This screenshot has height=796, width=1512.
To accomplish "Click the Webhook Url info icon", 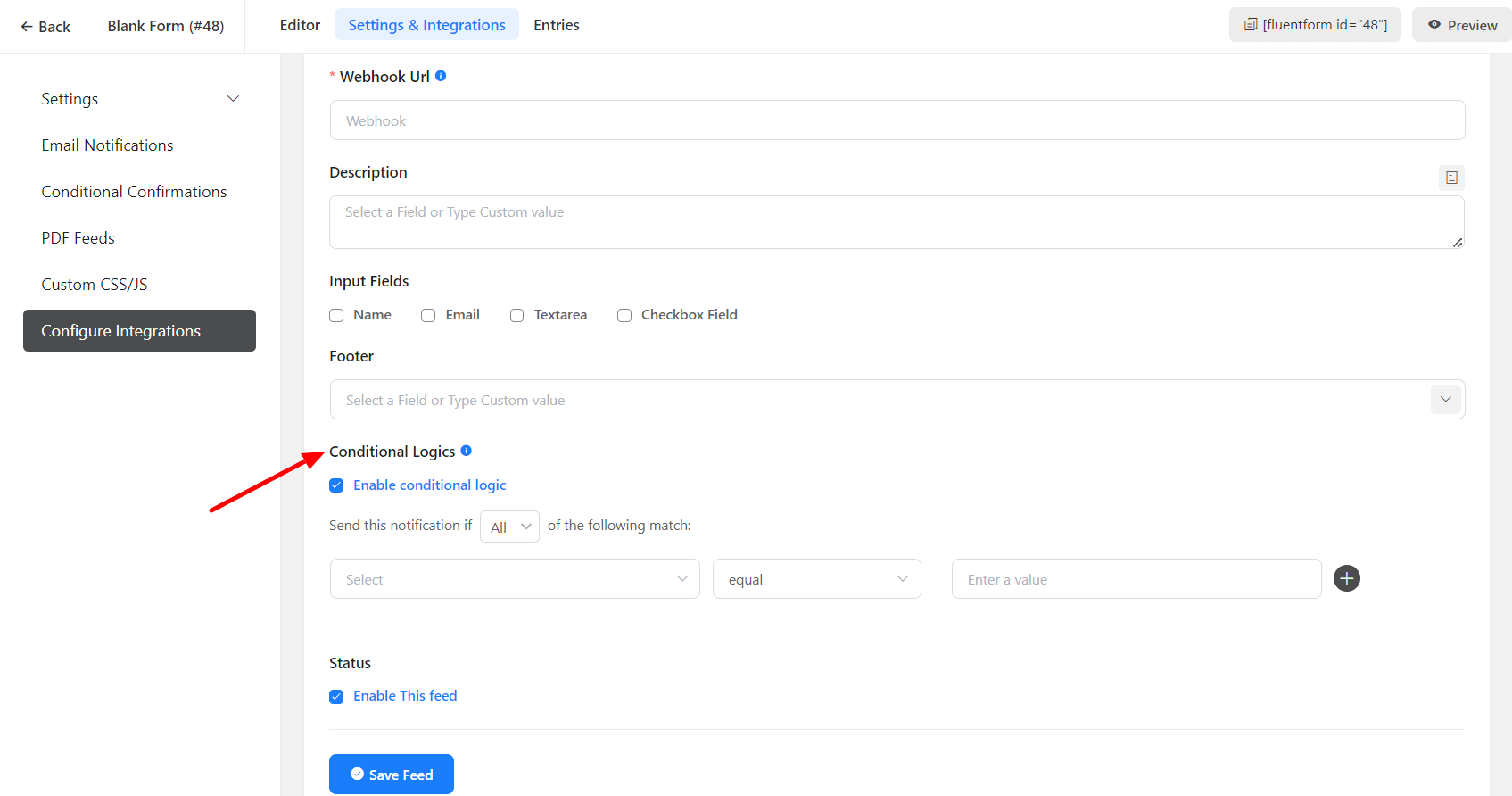I will [441, 77].
